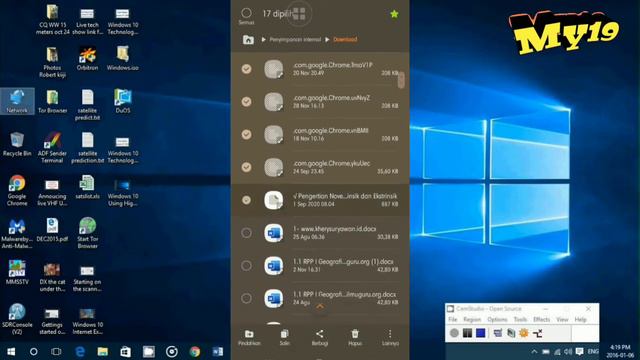The image size is (640, 360).
Task: Select the DuOS desktop icon
Action: (123, 101)
